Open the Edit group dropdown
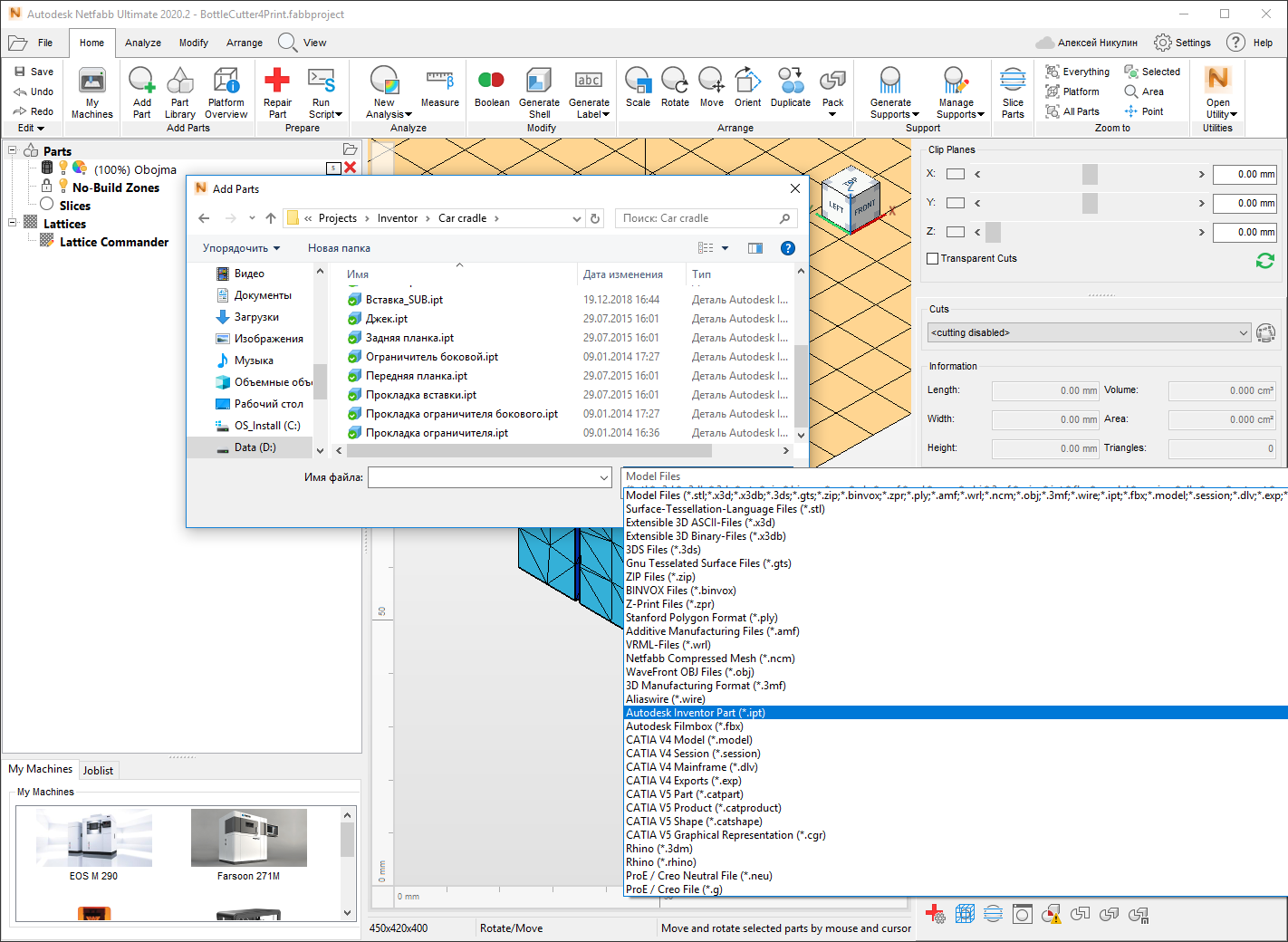Screen dimensions: 1288x942 tap(31, 128)
